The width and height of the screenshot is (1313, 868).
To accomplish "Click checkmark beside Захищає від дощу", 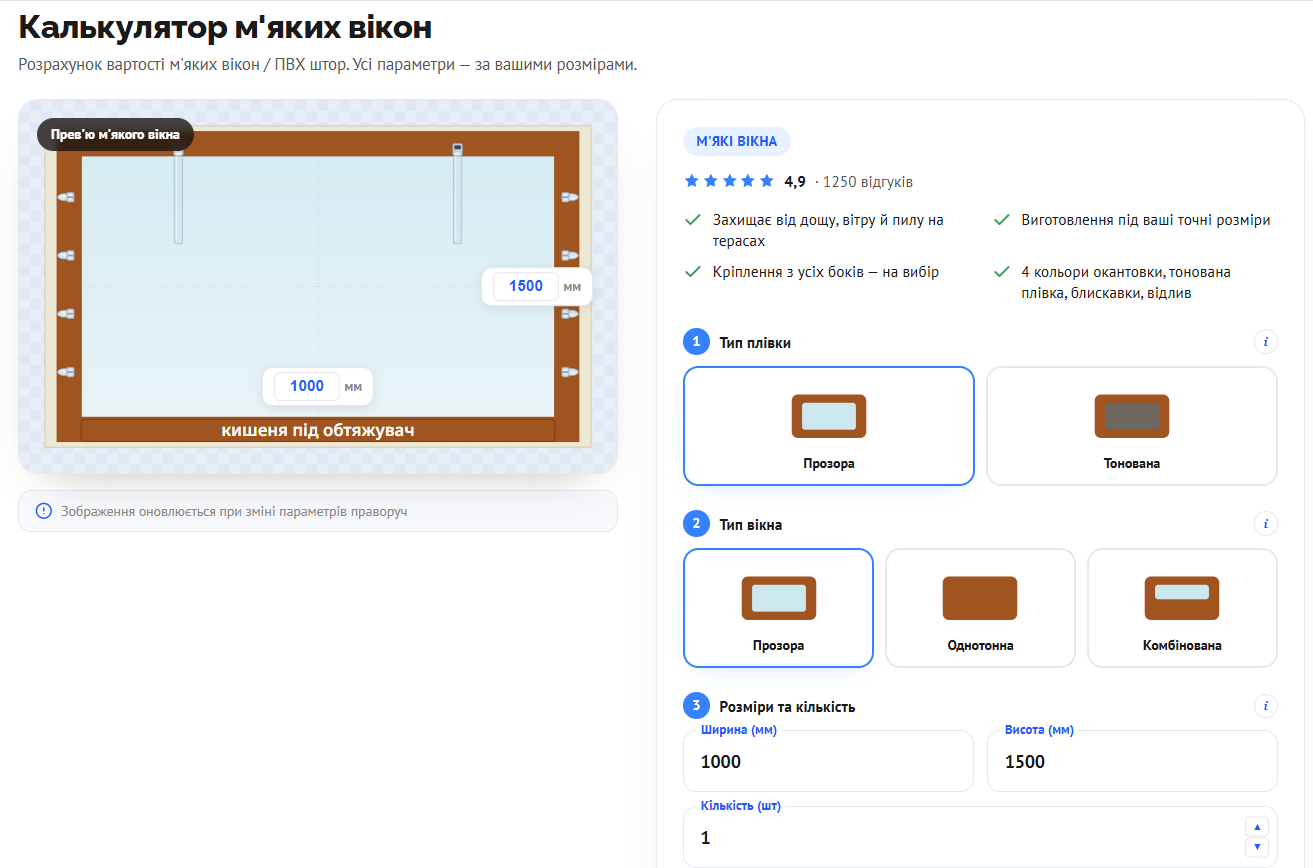I will pos(691,220).
